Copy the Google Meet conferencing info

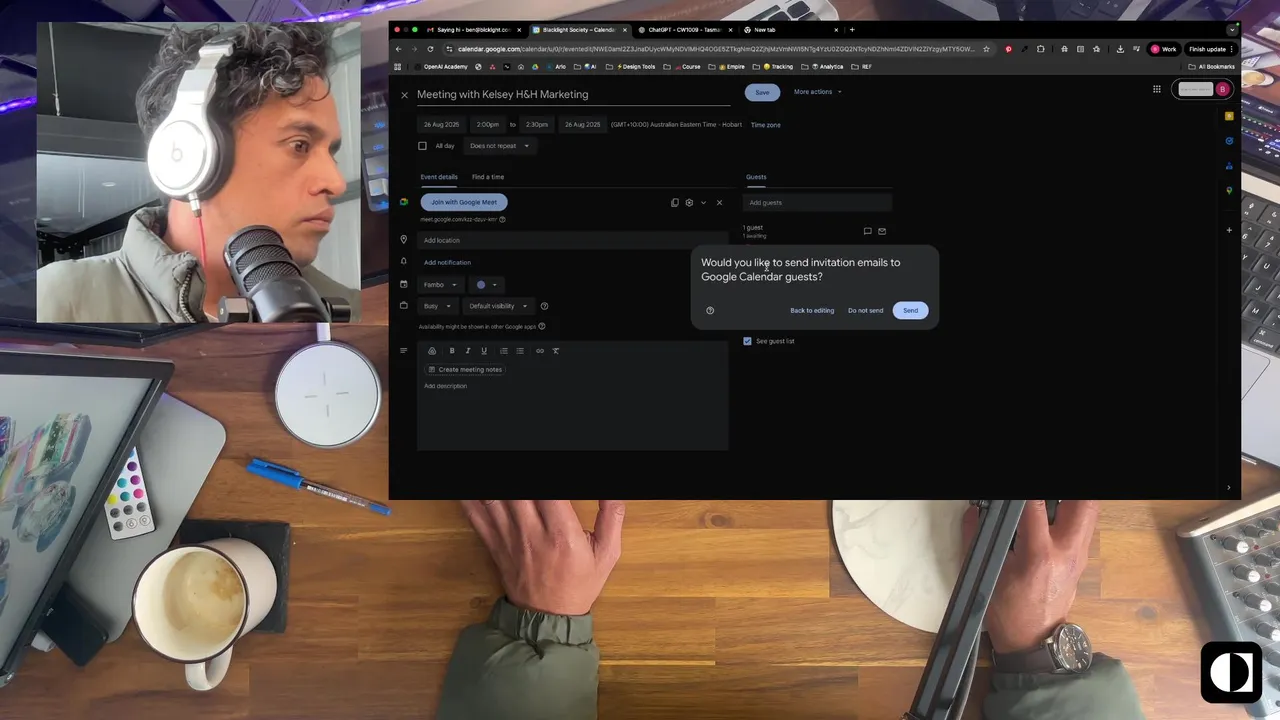tap(675, 203)
